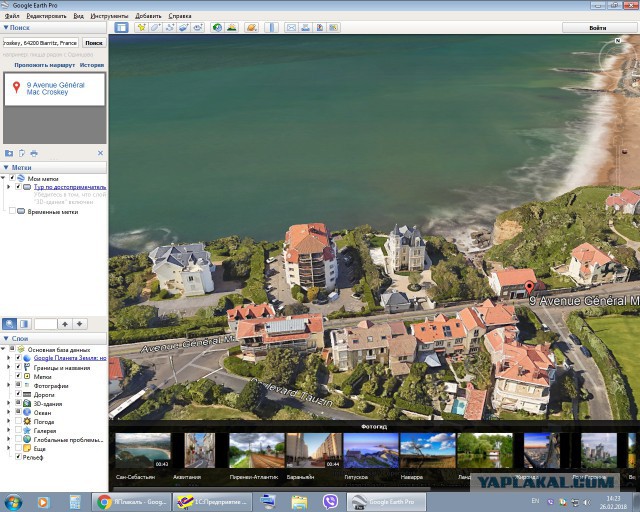Open Google Планета Земля layer link
This screenshot has height=512, width=640.
[70, 358]
